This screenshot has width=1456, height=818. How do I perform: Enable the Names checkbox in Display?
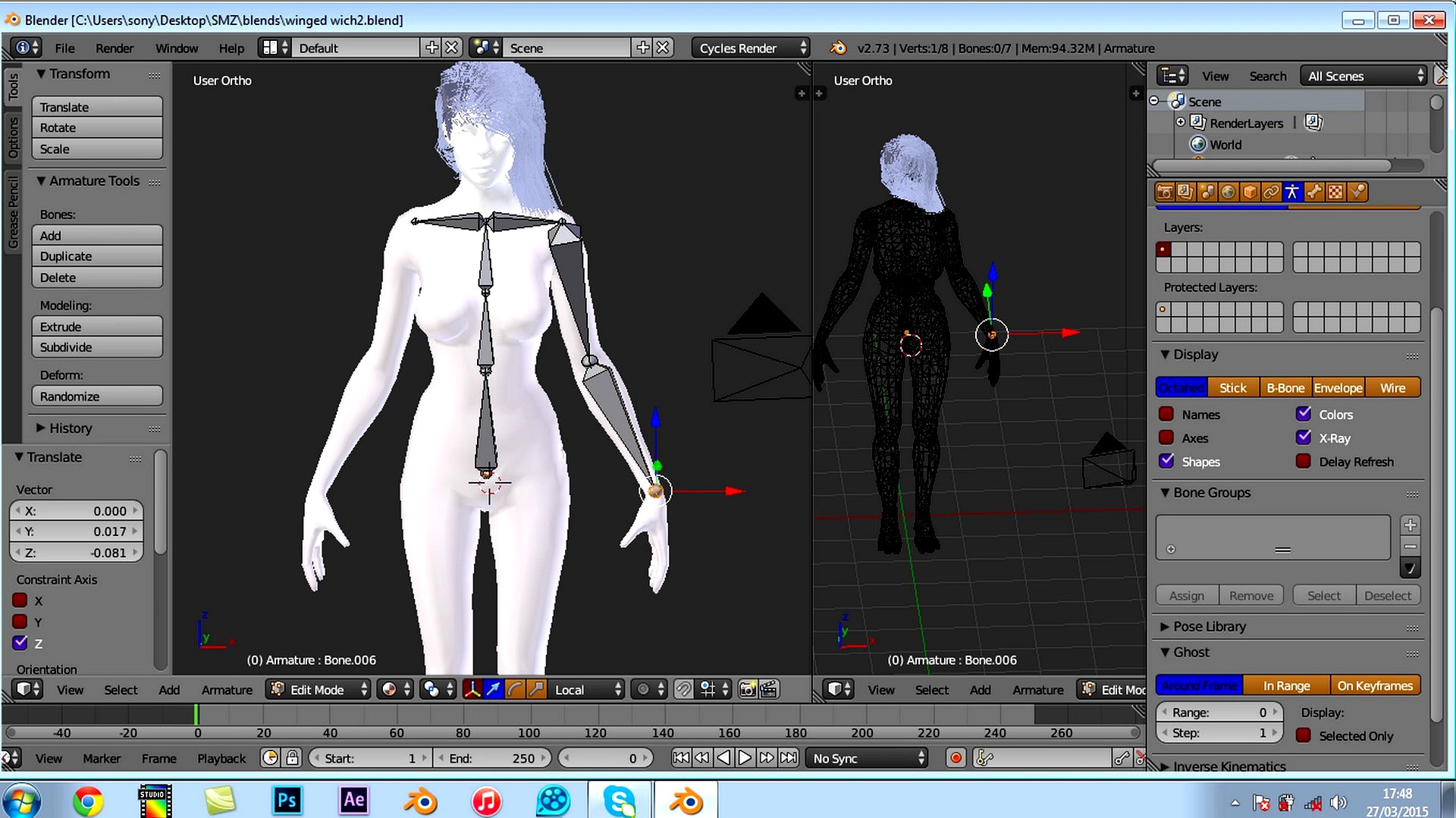(1166, 415)
